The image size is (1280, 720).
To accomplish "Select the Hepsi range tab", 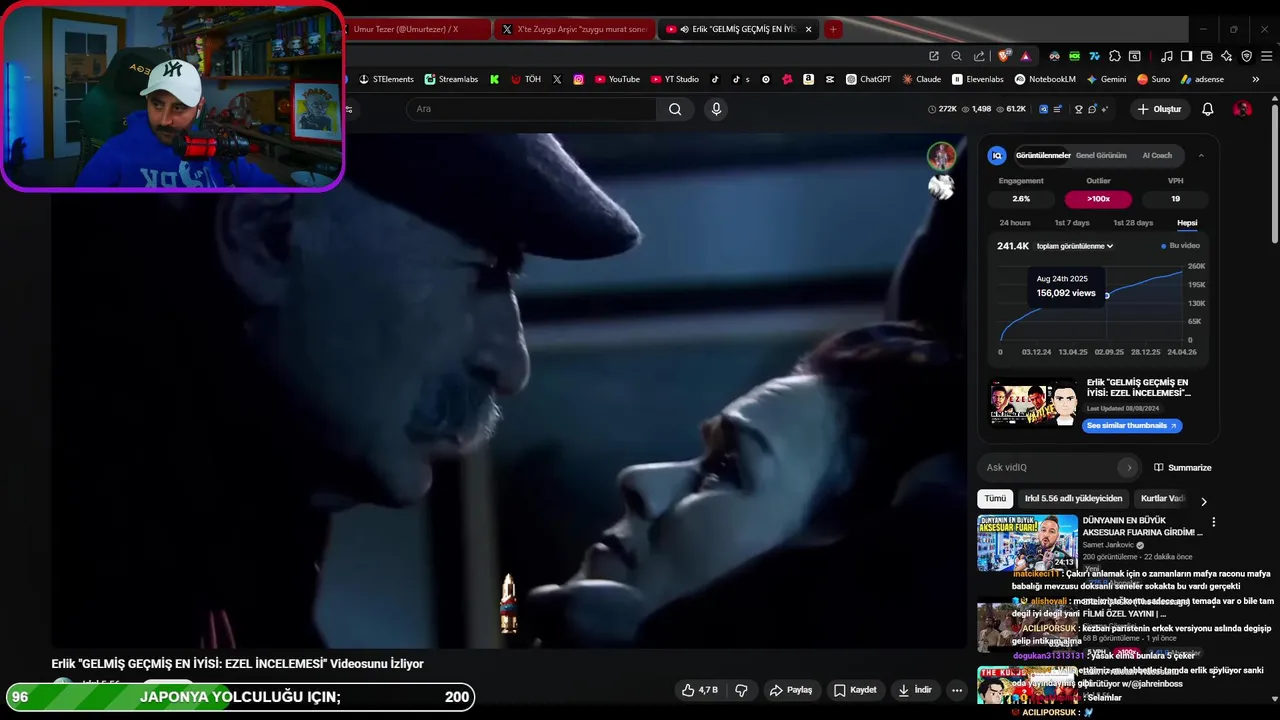I will tap(1187, 223).
